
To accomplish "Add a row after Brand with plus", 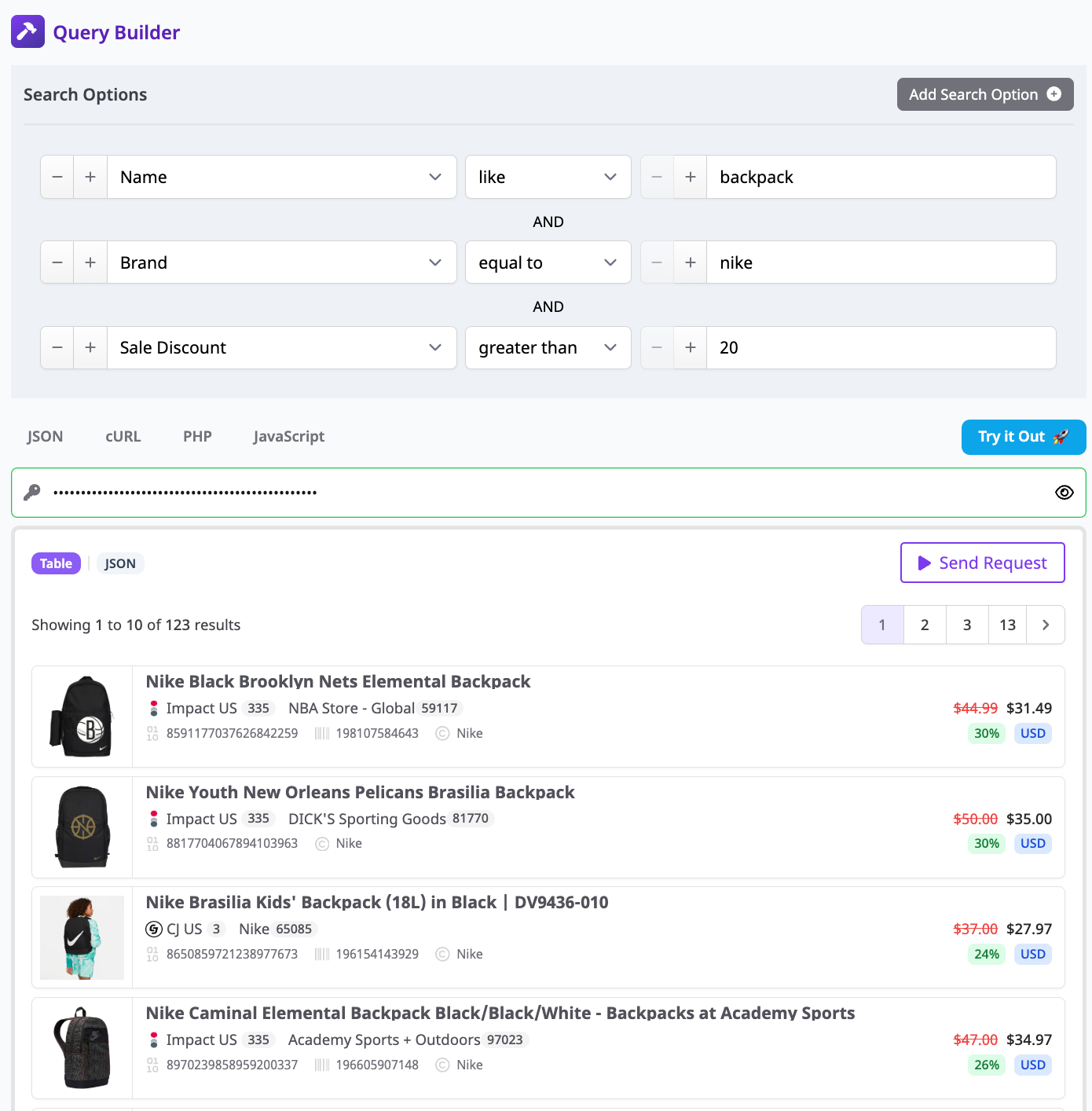I will click(x=90, y=262).
